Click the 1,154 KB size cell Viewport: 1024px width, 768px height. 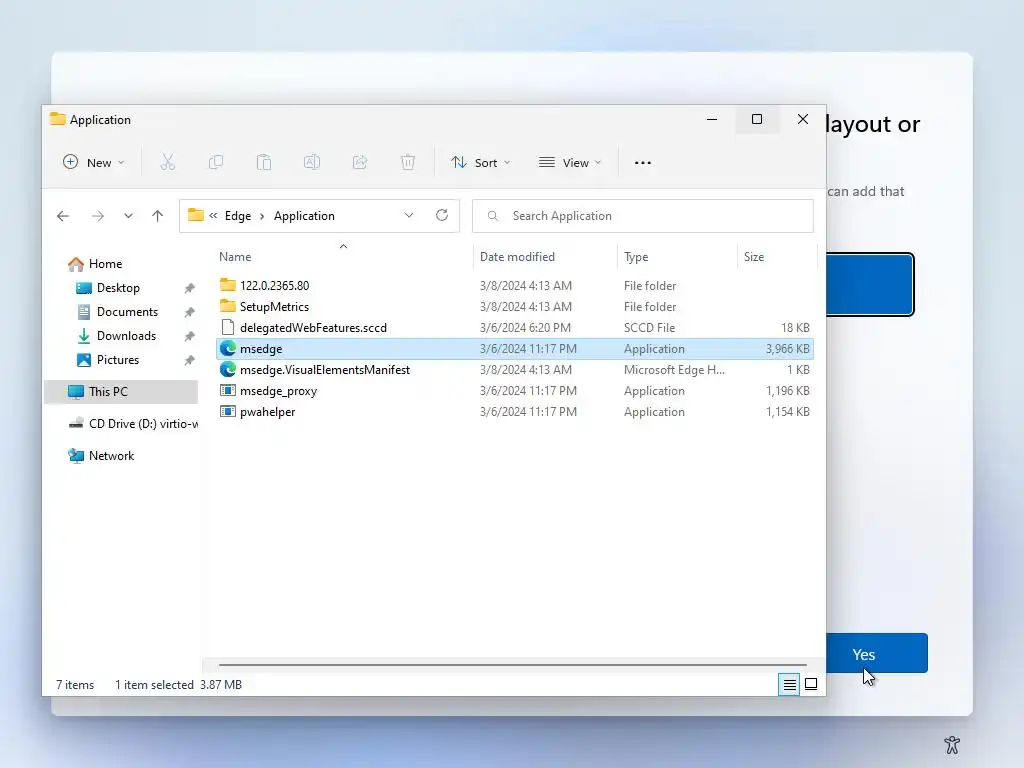coord(788,412)
